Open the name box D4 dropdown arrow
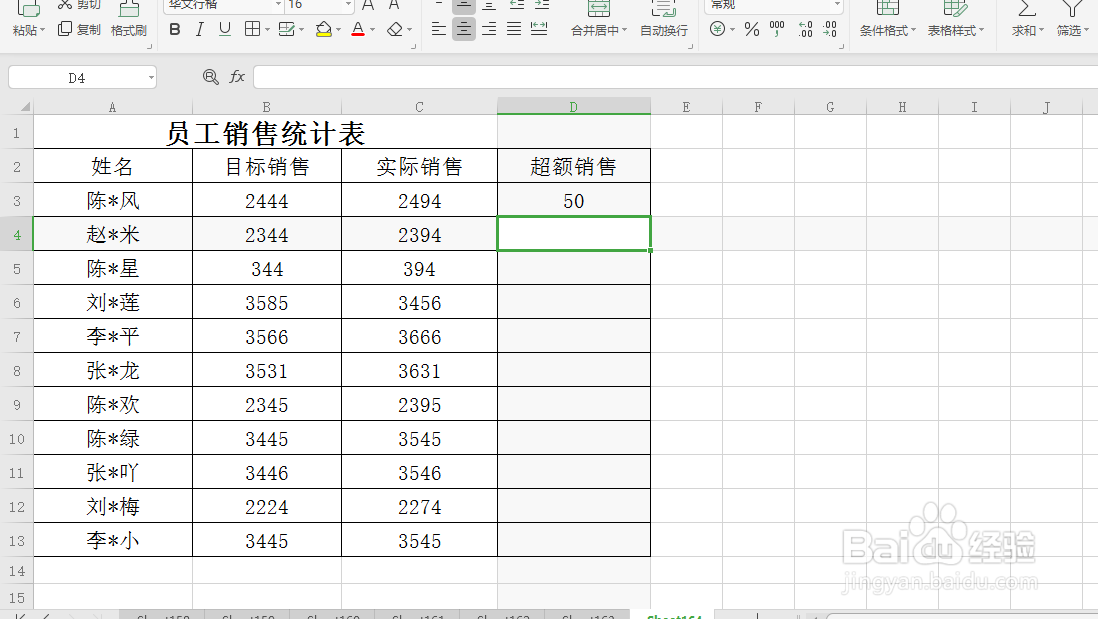1098x619 pixels. [151, 78]
